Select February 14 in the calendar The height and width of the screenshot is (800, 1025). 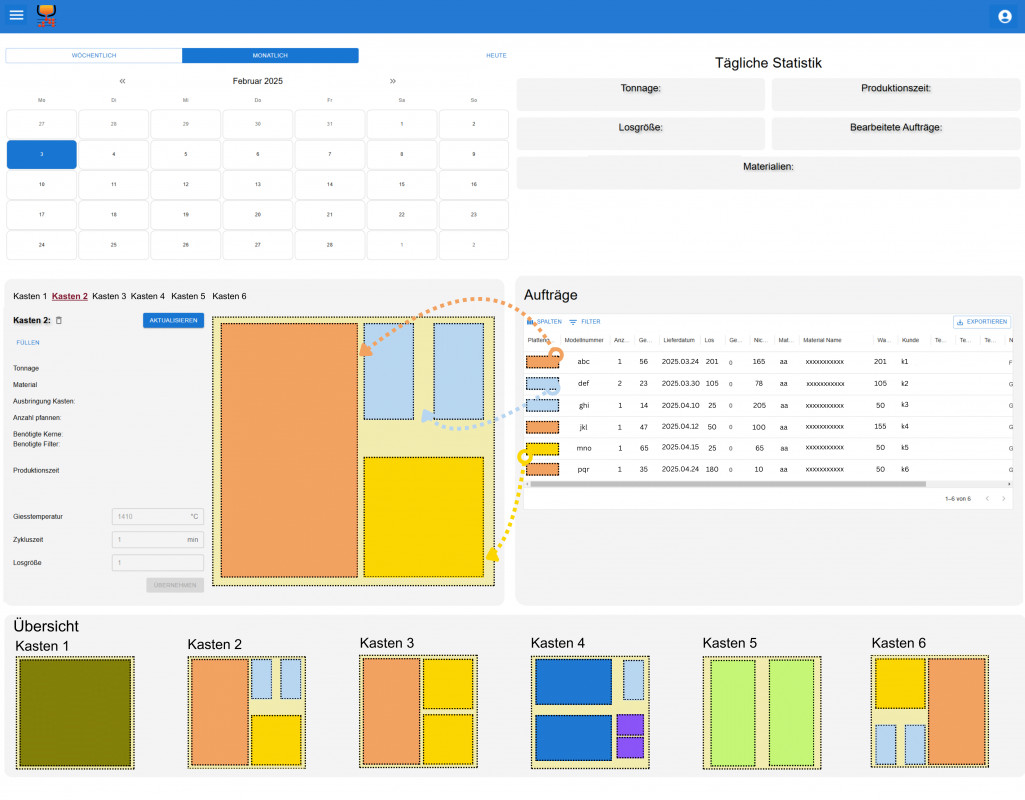coord(329,185)
